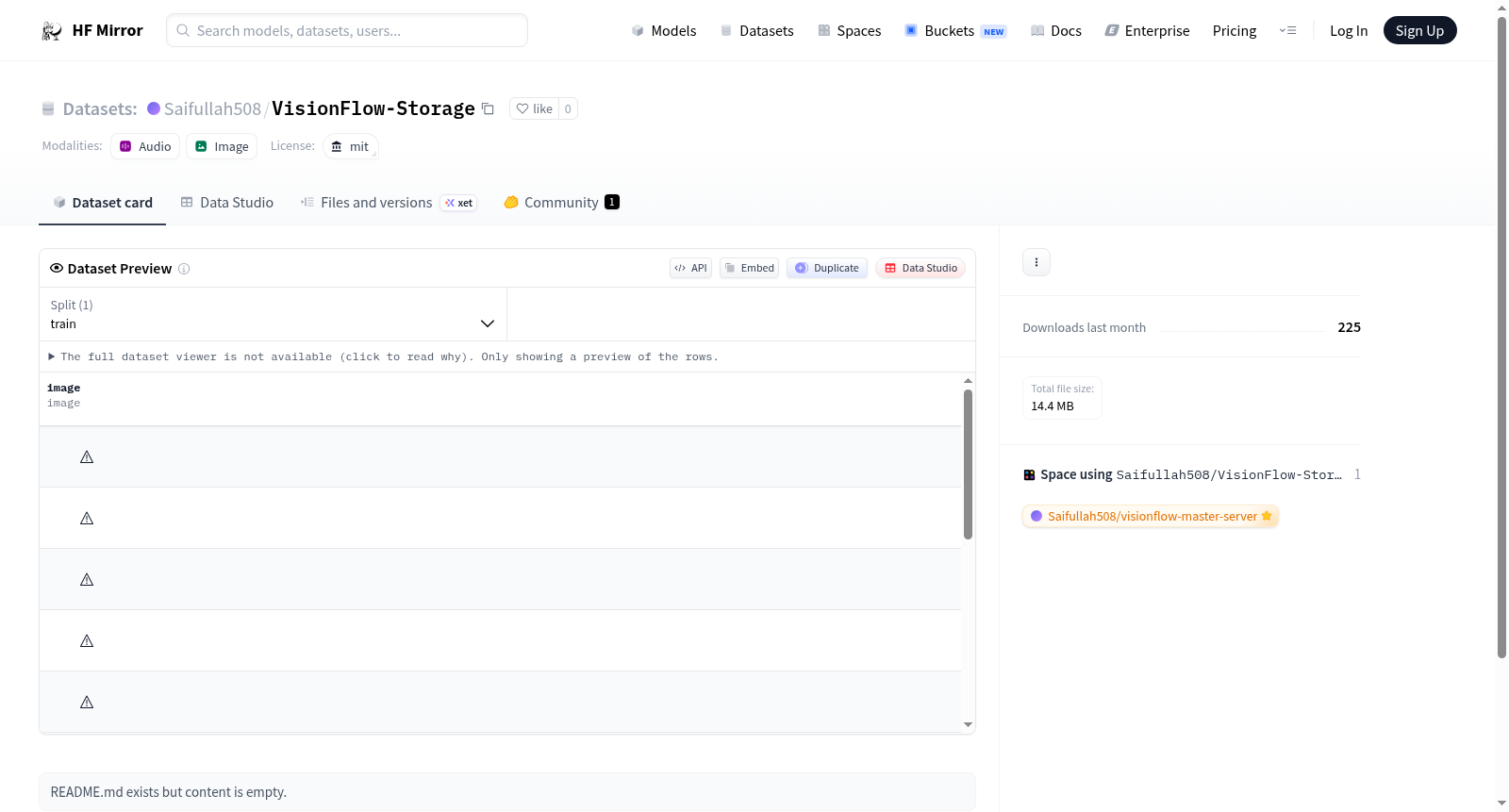Click the eye icon beside Dataset Preview
This screenshot has width=1509, height=812.
click(x=57, y=268)
